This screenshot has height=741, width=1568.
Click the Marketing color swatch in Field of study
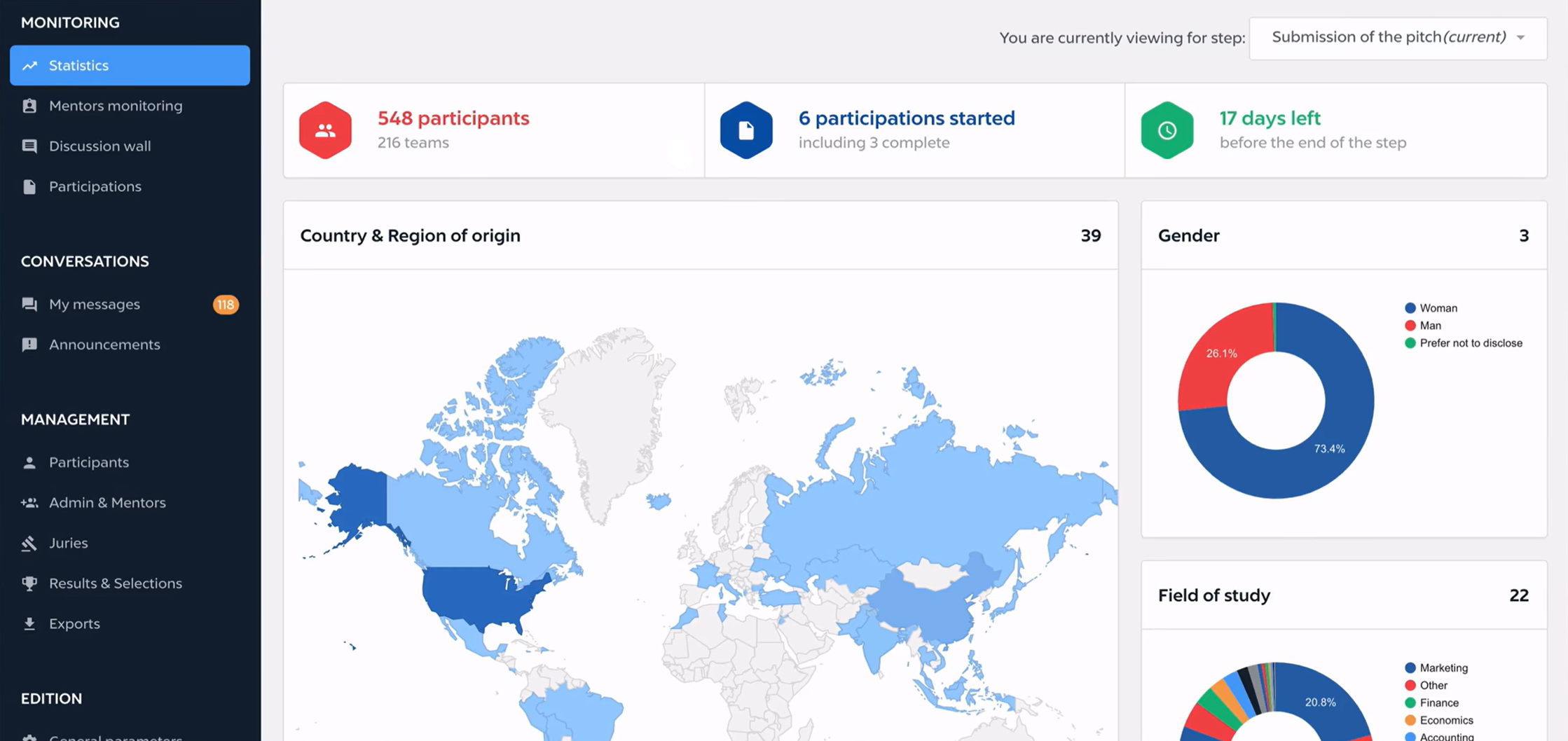click(x=1410, y=668)
